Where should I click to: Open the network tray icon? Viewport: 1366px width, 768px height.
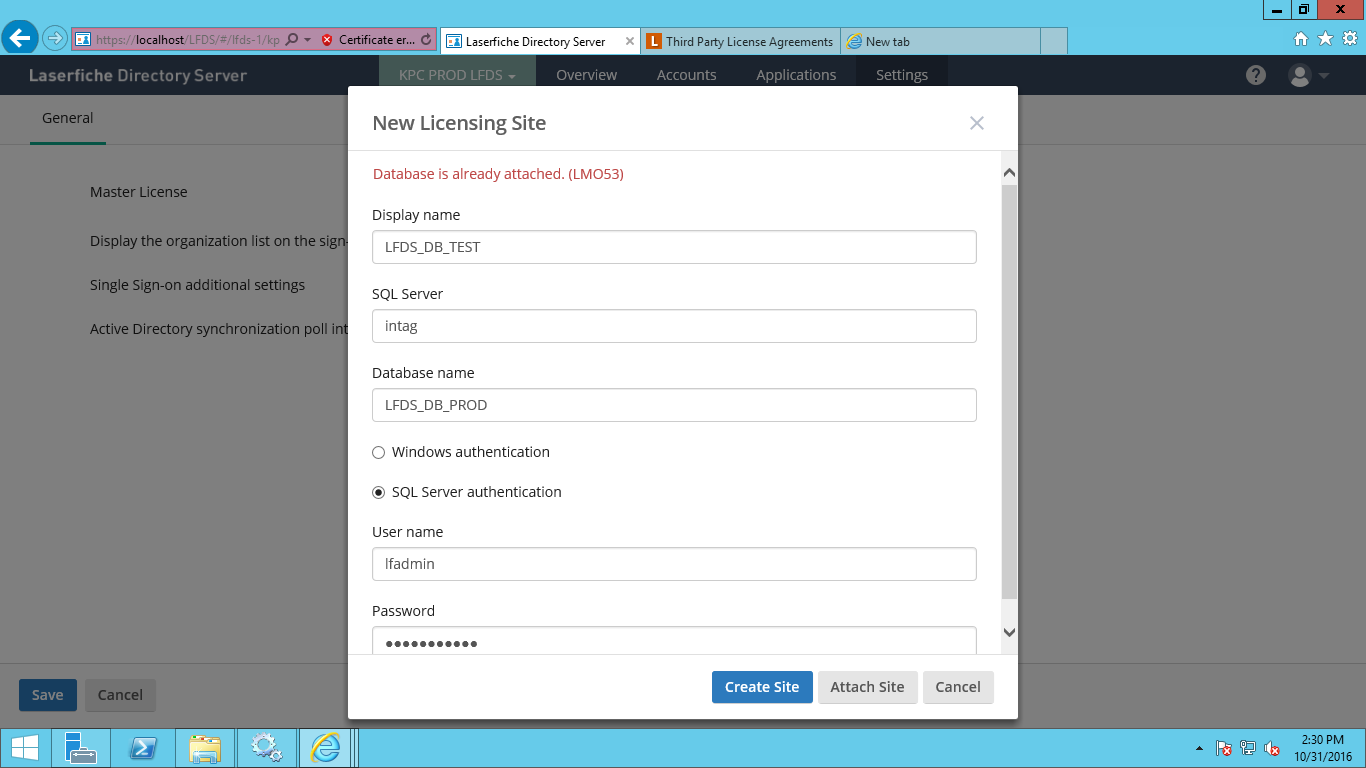click(1248, 748)
